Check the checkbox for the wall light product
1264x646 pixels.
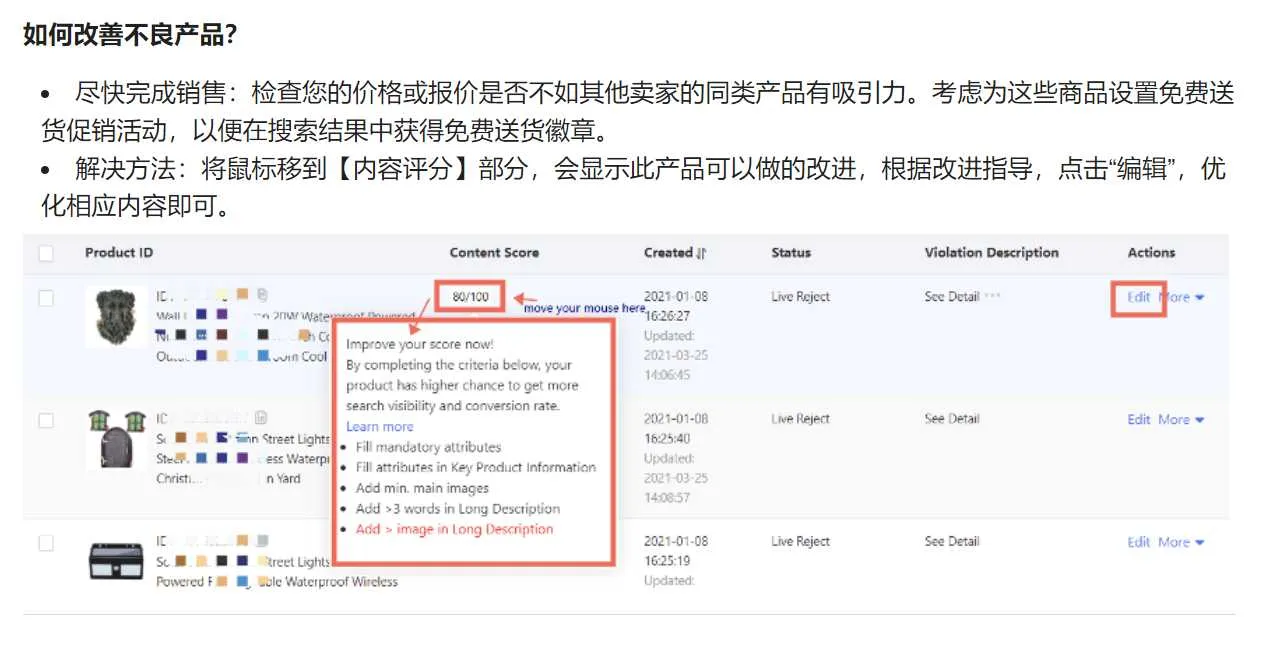(x=46, y=295)
